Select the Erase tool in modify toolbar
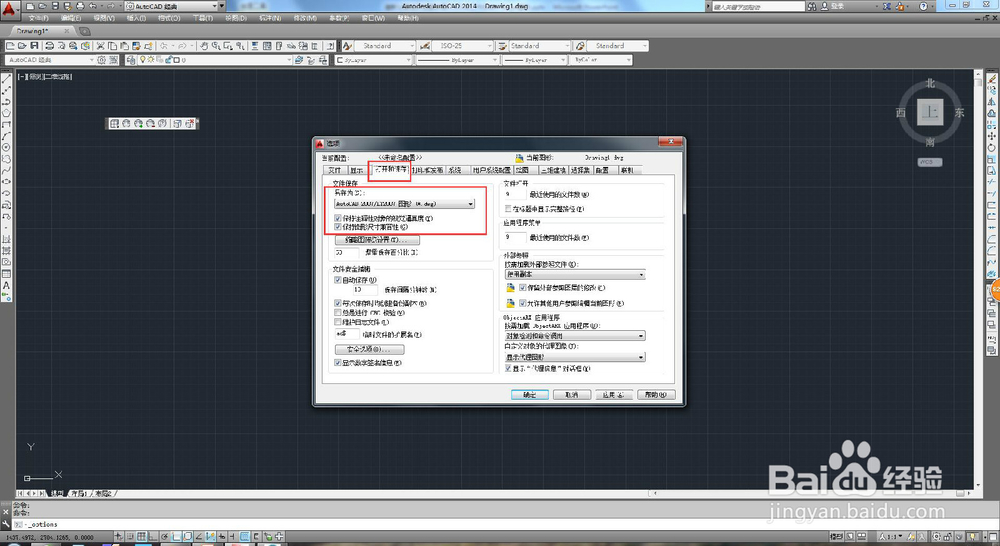Image resolution: width=1000 pixels, height=546 pixels. [x=992, y=80]
